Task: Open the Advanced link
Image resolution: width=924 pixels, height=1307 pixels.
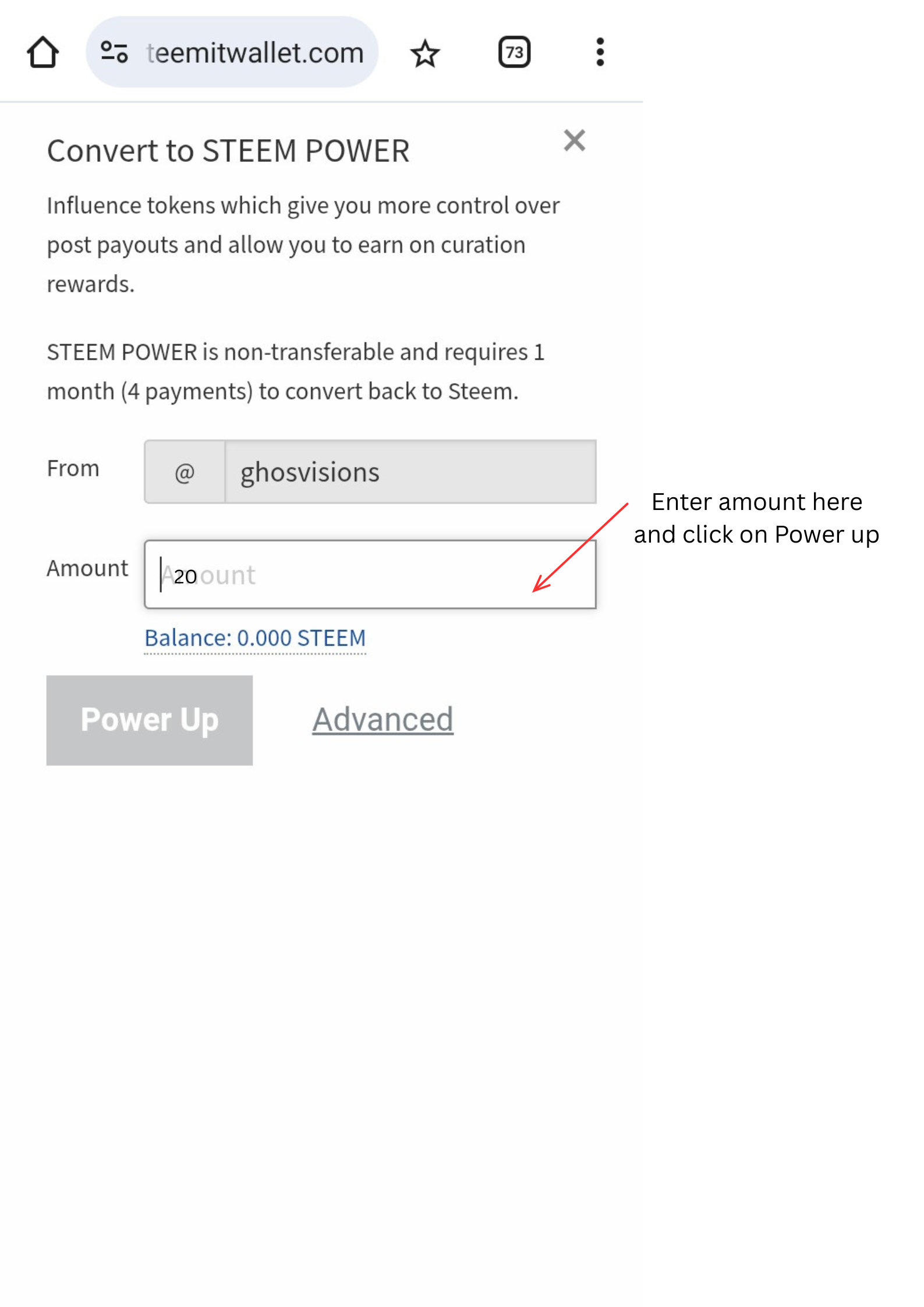Action: click(x=383, y=720)
